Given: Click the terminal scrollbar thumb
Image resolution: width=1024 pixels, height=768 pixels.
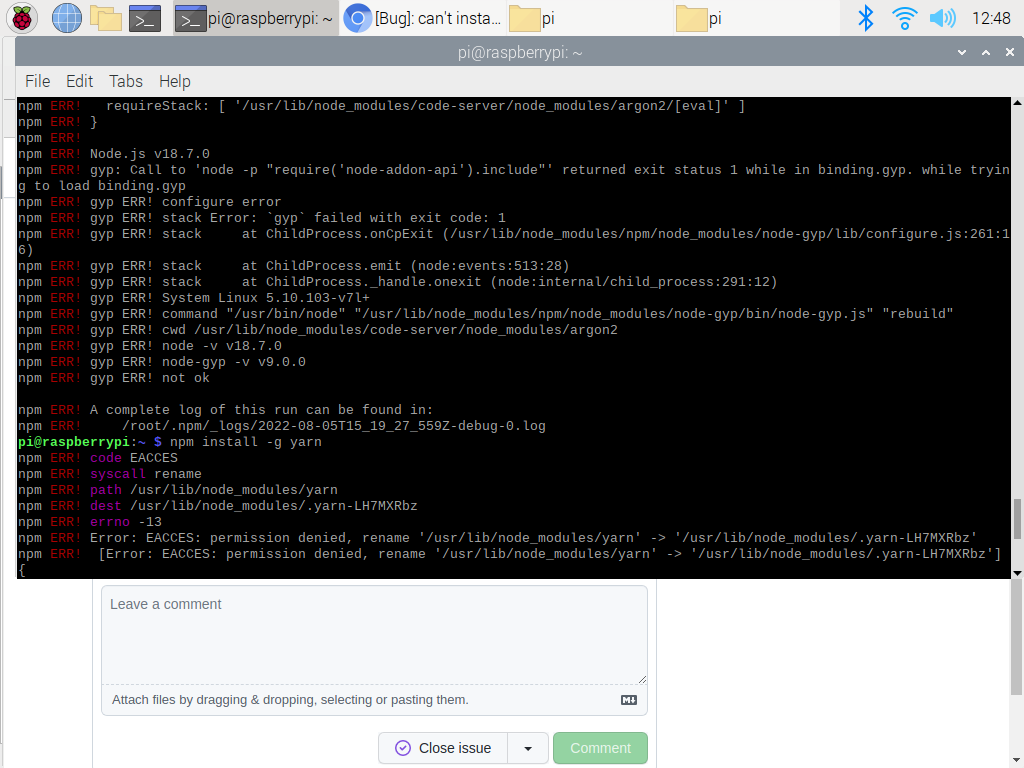Looking at the screenshot, I should click(x=1017, y=519).
